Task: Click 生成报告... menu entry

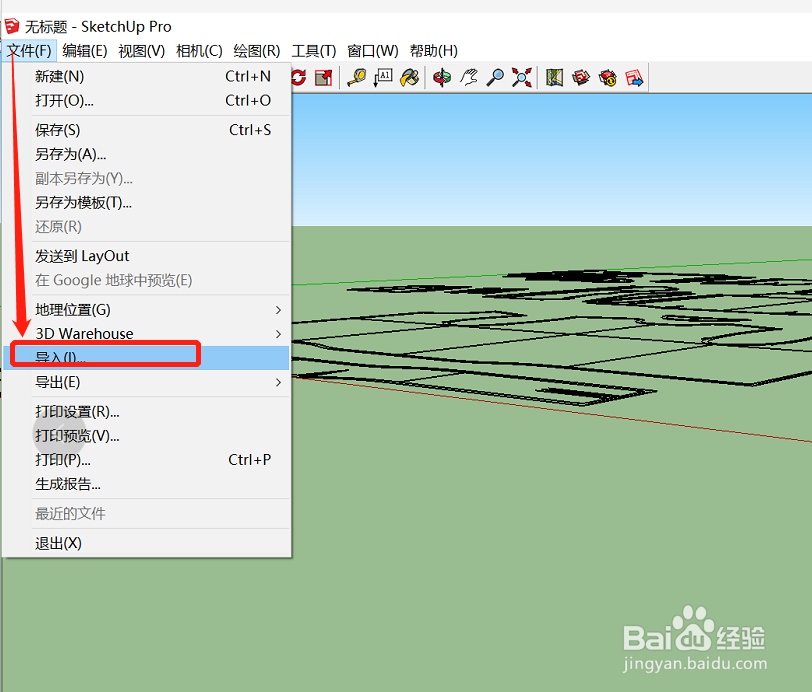Action: point(146,484)
